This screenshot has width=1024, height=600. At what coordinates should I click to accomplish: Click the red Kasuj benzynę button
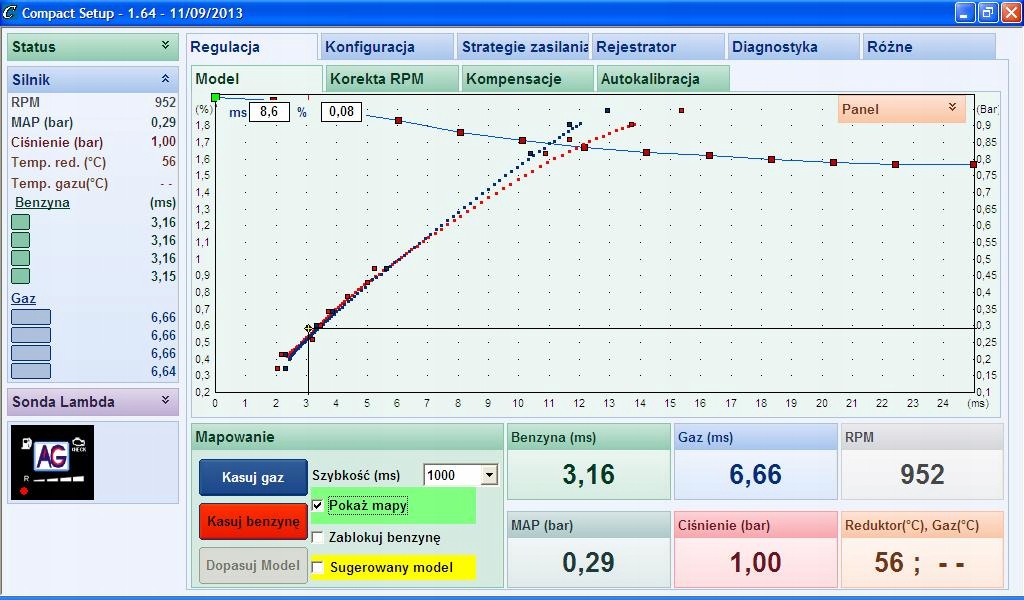click(253, 521)
